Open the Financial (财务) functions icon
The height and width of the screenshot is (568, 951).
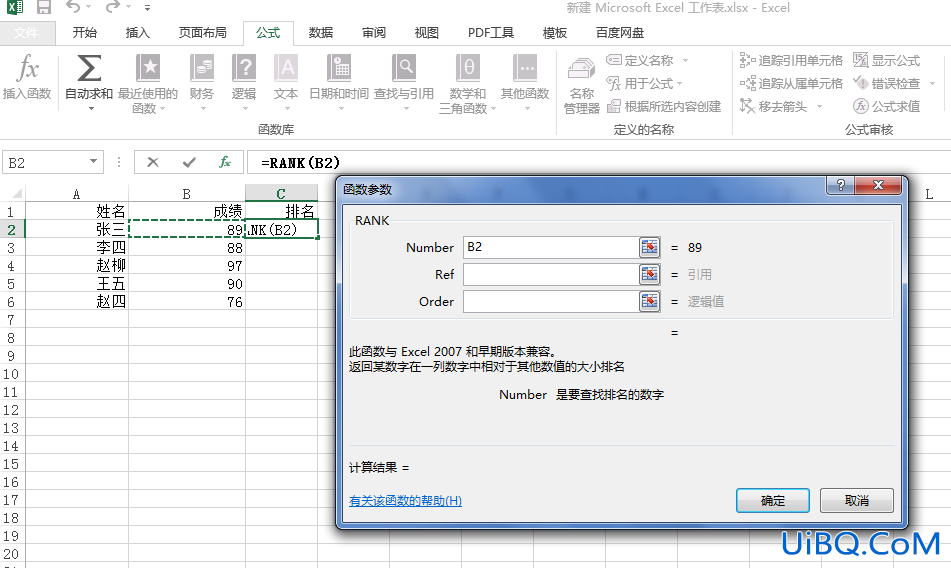(202, 68)
